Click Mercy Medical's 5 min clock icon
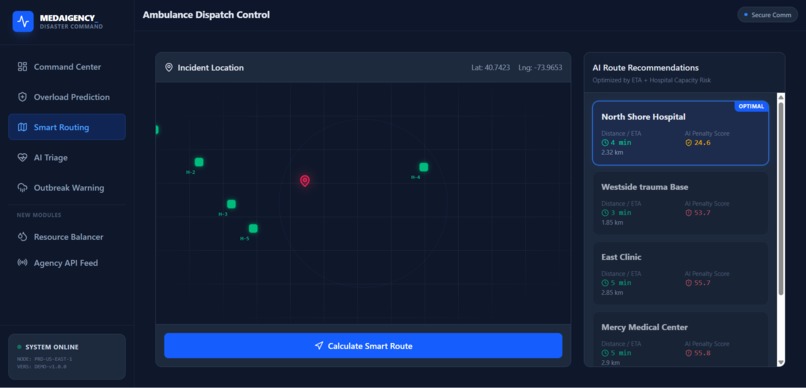Viewport: 806px width, 388px height. click(605, 353)
